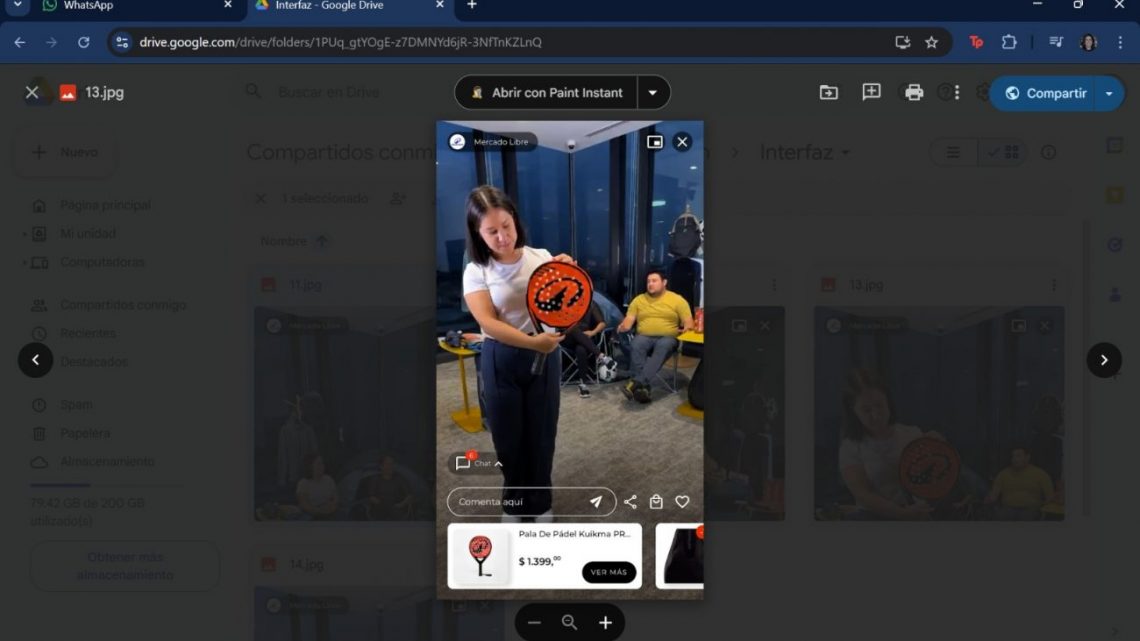Screen dimensions: 1140x641
Task: Add a comment to the image
Action: [x=870, y=91]
